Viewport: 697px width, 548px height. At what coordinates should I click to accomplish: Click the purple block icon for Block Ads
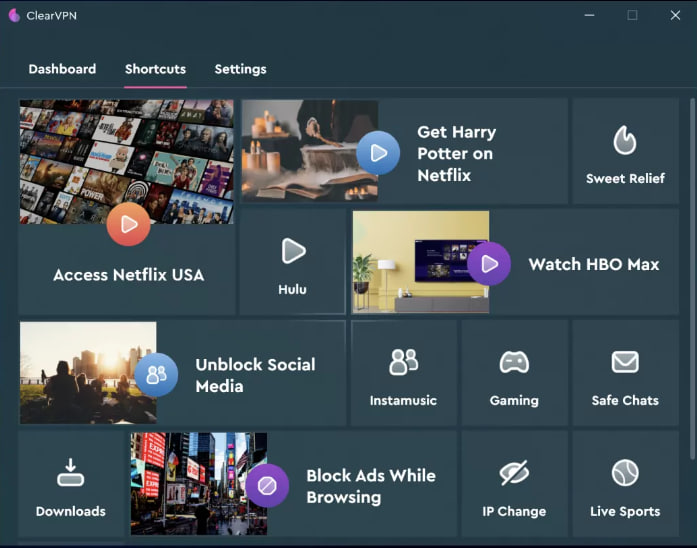[267, 486]
